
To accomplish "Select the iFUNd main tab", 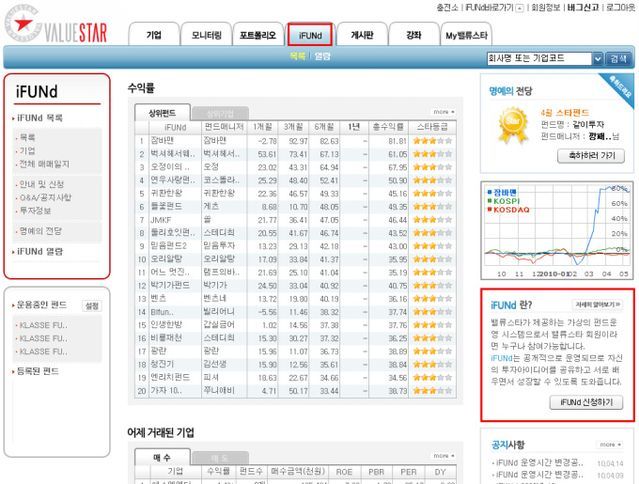I will pos(310,35).
